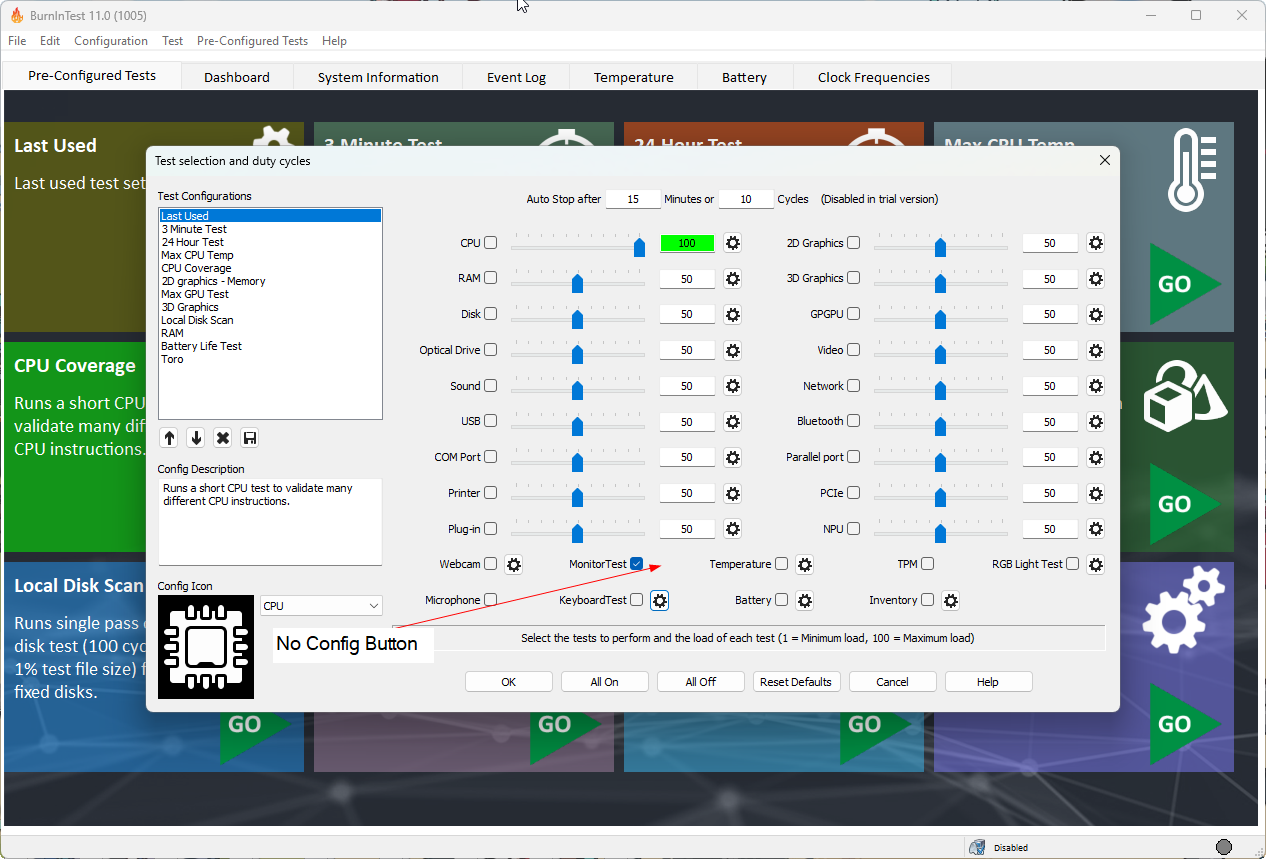This screenshot has height=859, width=1266.
Task: Enable the RAM test checkbox
Action: click(x=490, y=278)
